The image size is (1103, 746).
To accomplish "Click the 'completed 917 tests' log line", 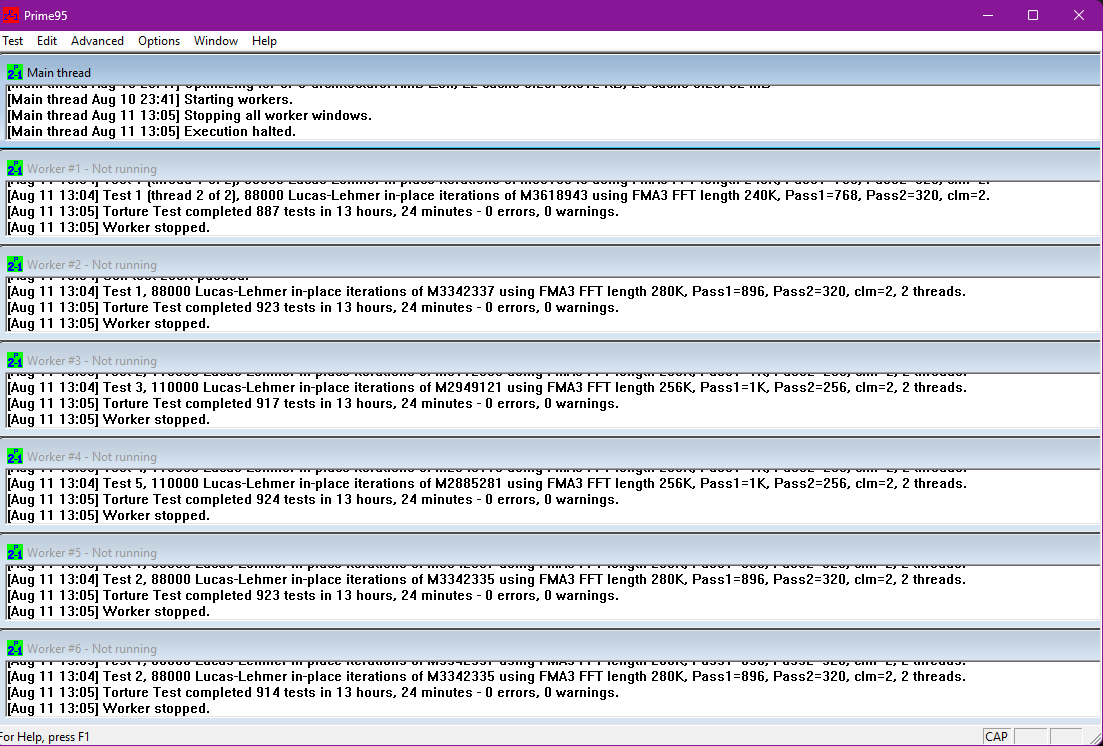I will pyautogui.click(x=313, y=403).
